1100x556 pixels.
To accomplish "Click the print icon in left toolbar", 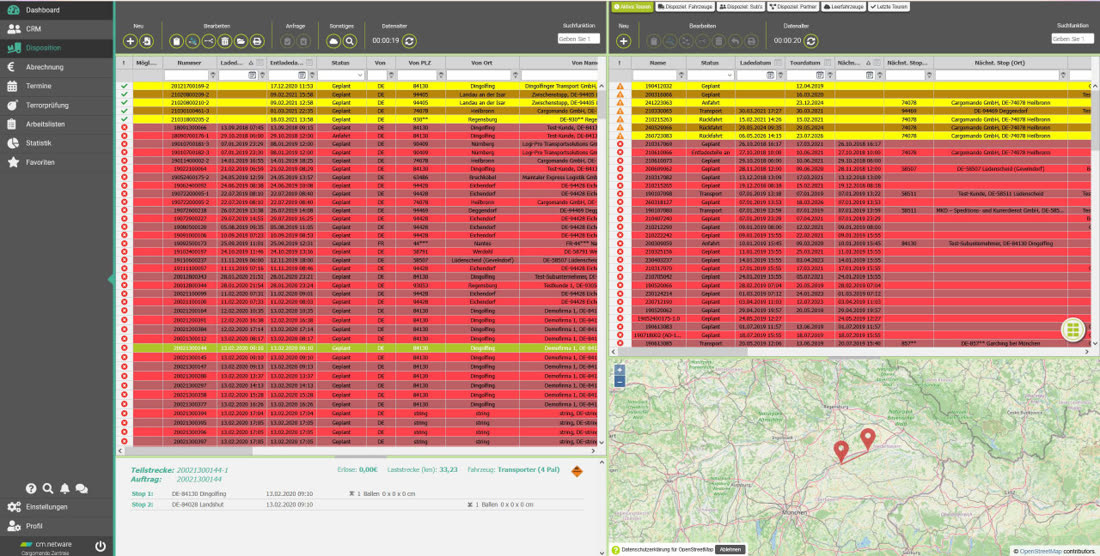I will 257,41.
